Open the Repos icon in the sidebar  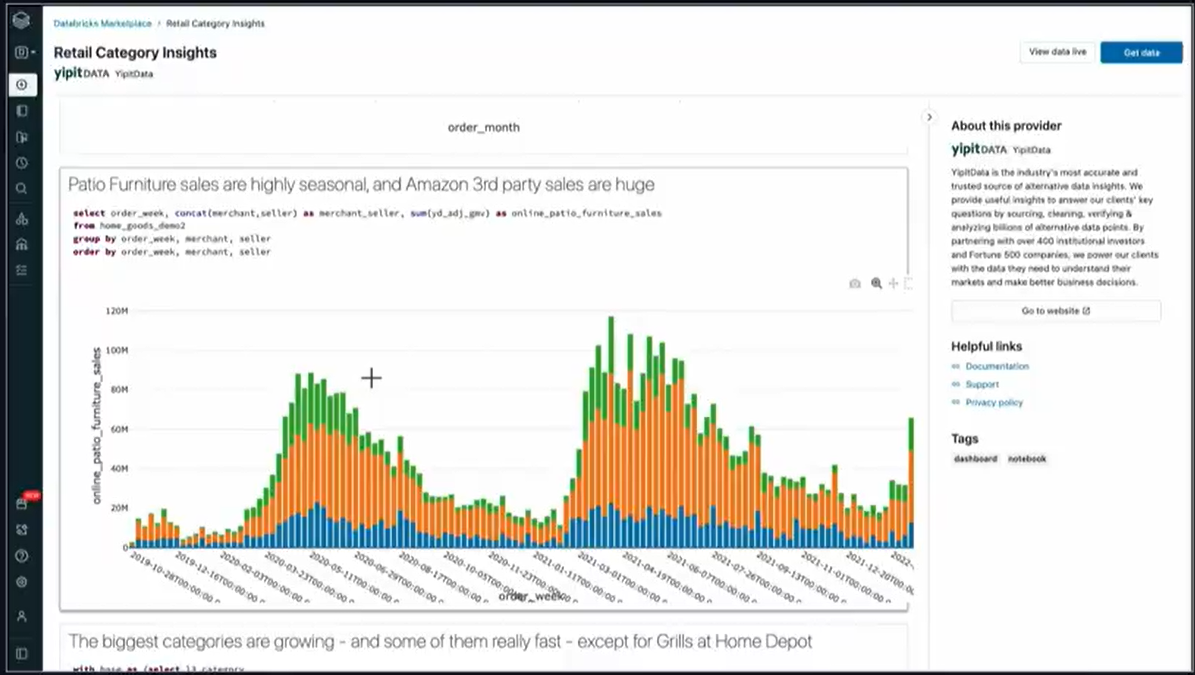pos(22,137)
